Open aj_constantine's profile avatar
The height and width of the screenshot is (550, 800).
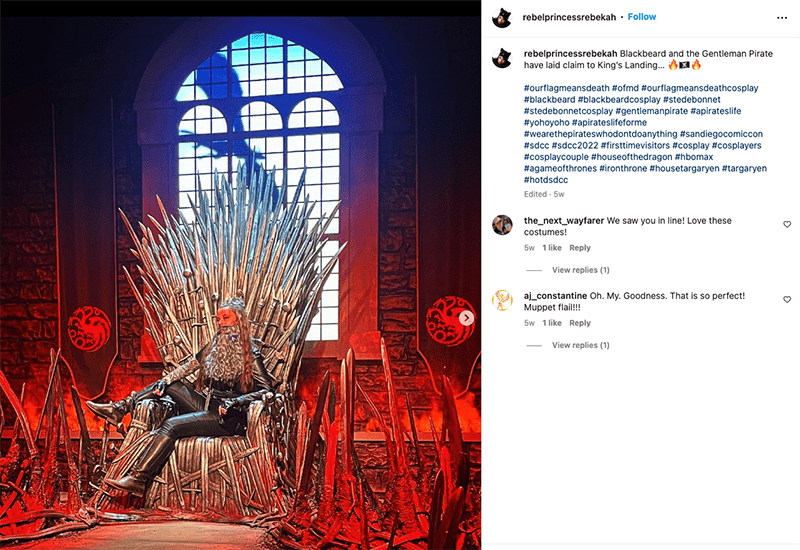click(x=502, y=300)
